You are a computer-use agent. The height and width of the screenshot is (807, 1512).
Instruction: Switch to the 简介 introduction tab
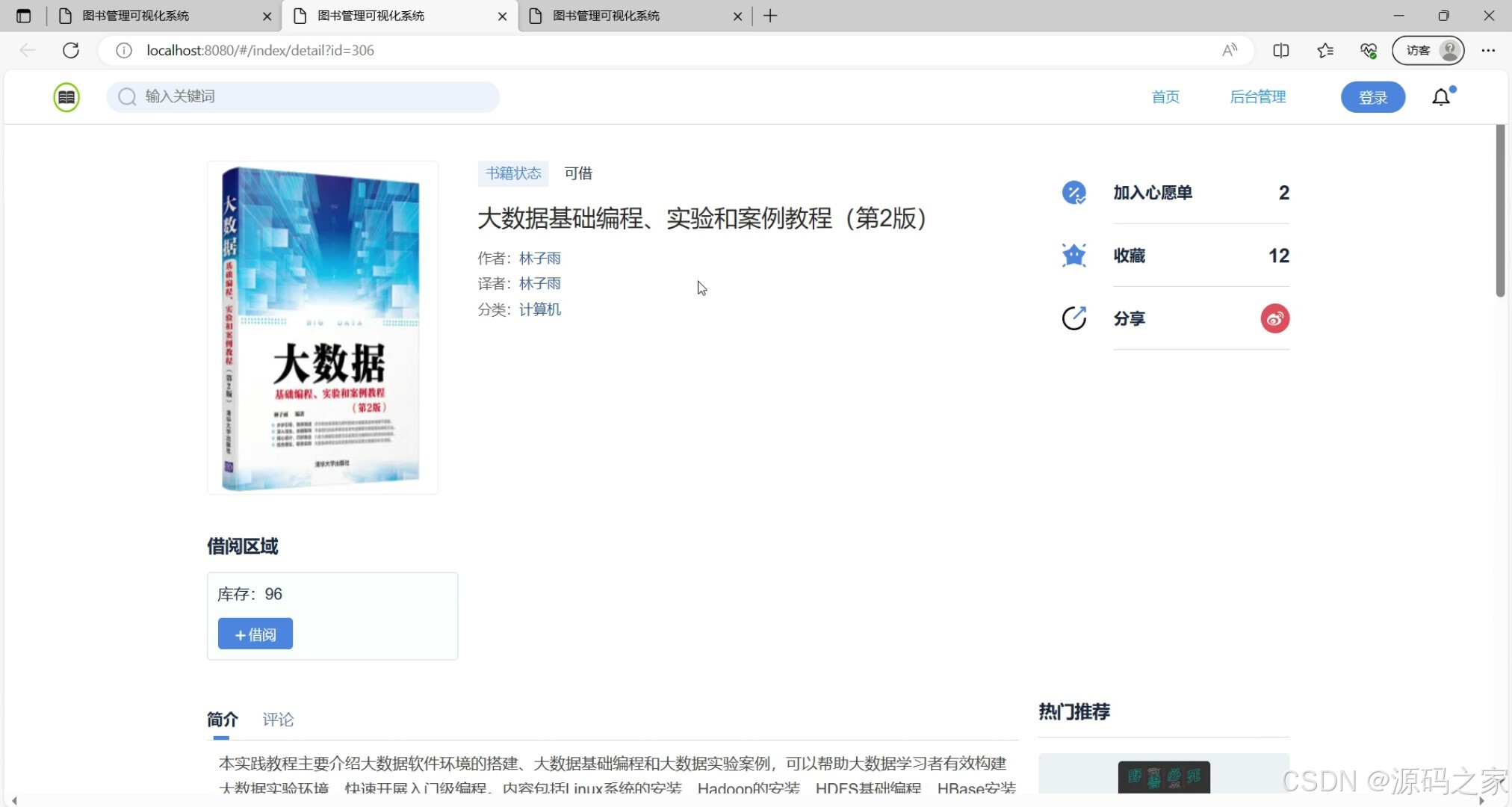[221, 719]
